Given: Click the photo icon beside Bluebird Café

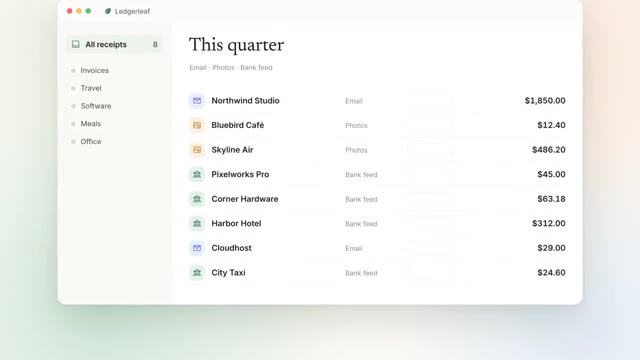Looking at the screenshot, I should coord(197,125).
